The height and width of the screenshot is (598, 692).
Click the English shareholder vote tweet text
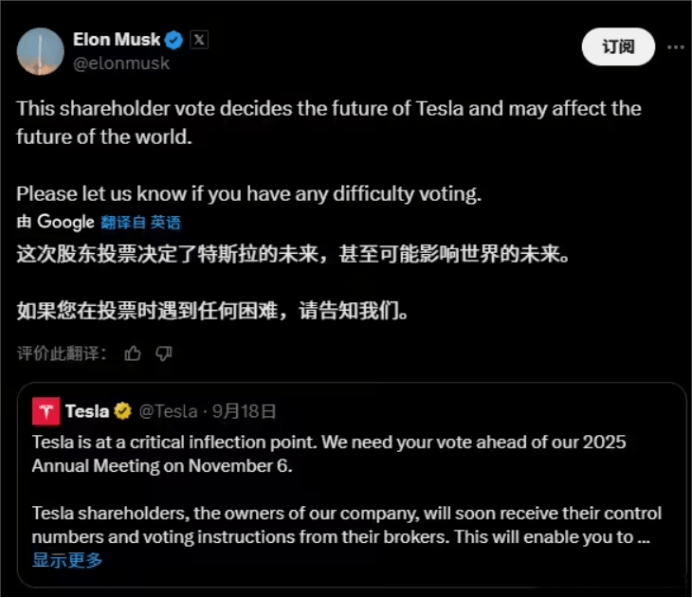point(329,151)
